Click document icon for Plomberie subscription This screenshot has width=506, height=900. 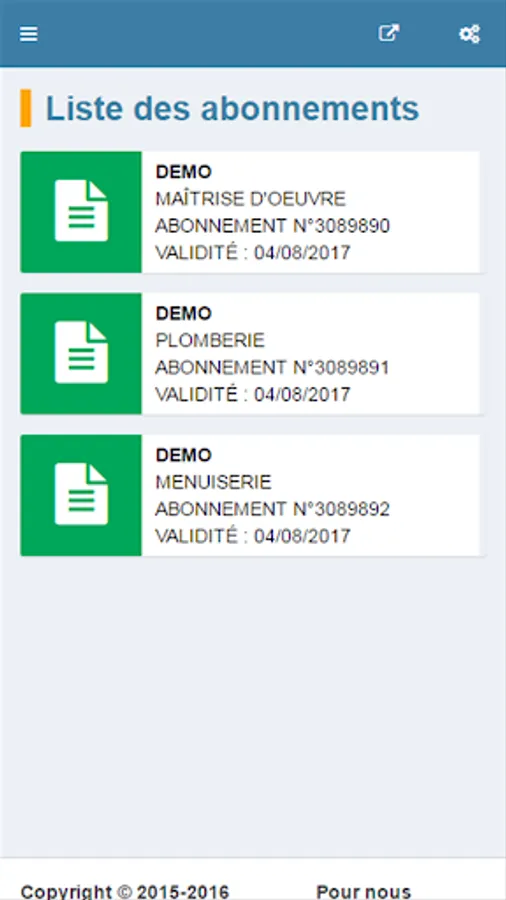click(81, 352)
